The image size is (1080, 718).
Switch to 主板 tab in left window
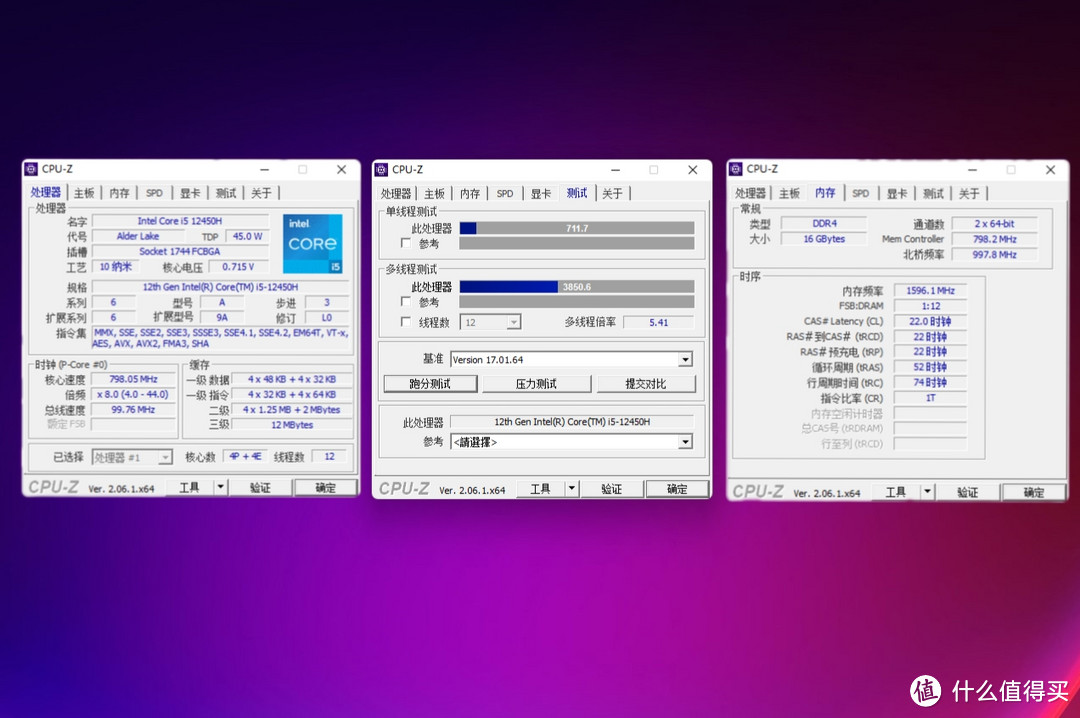tap(84, 193)
